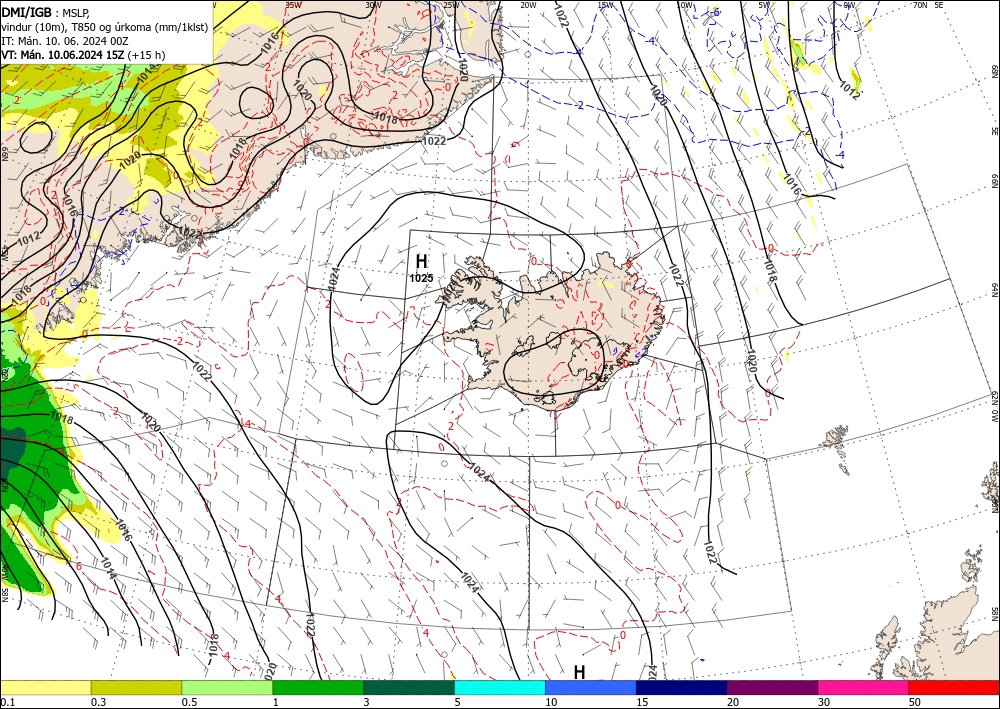Screen dimensions: 1000x709
Task: Click the '30' legend value label
Action: coord(824,702)
